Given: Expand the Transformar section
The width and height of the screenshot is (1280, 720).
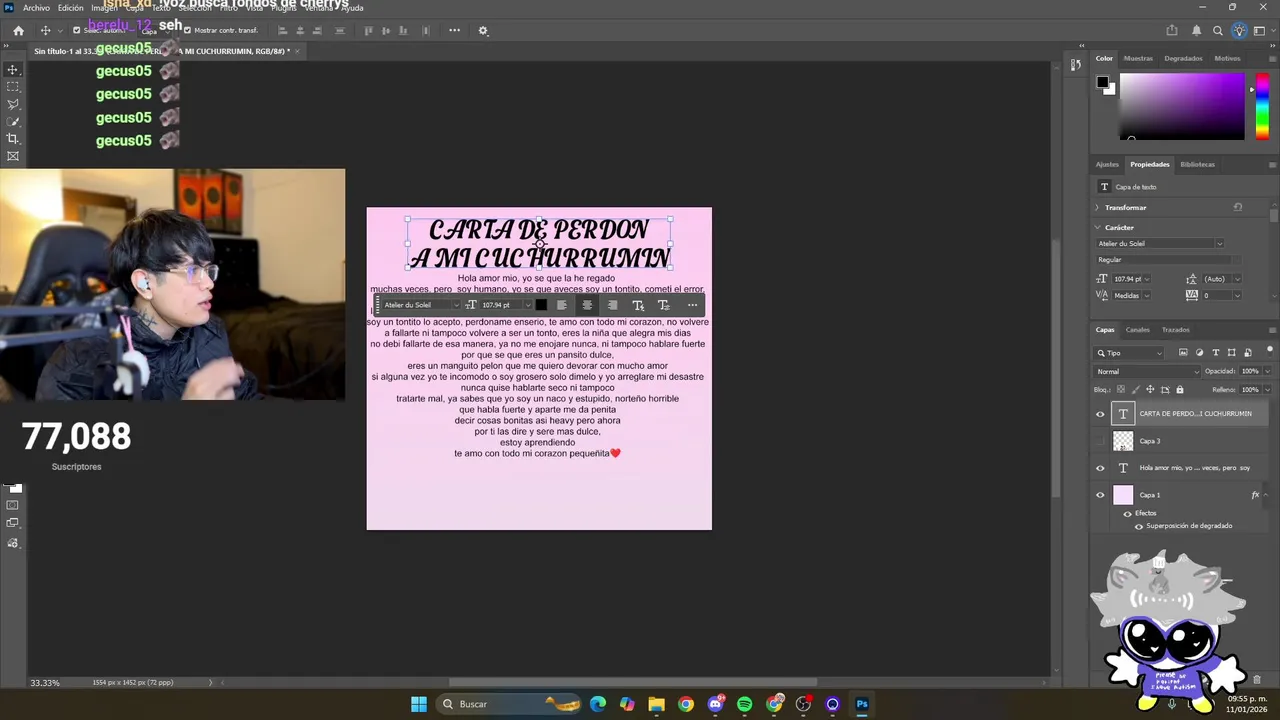Looking at the screenshot, I should click(1097, 208).
